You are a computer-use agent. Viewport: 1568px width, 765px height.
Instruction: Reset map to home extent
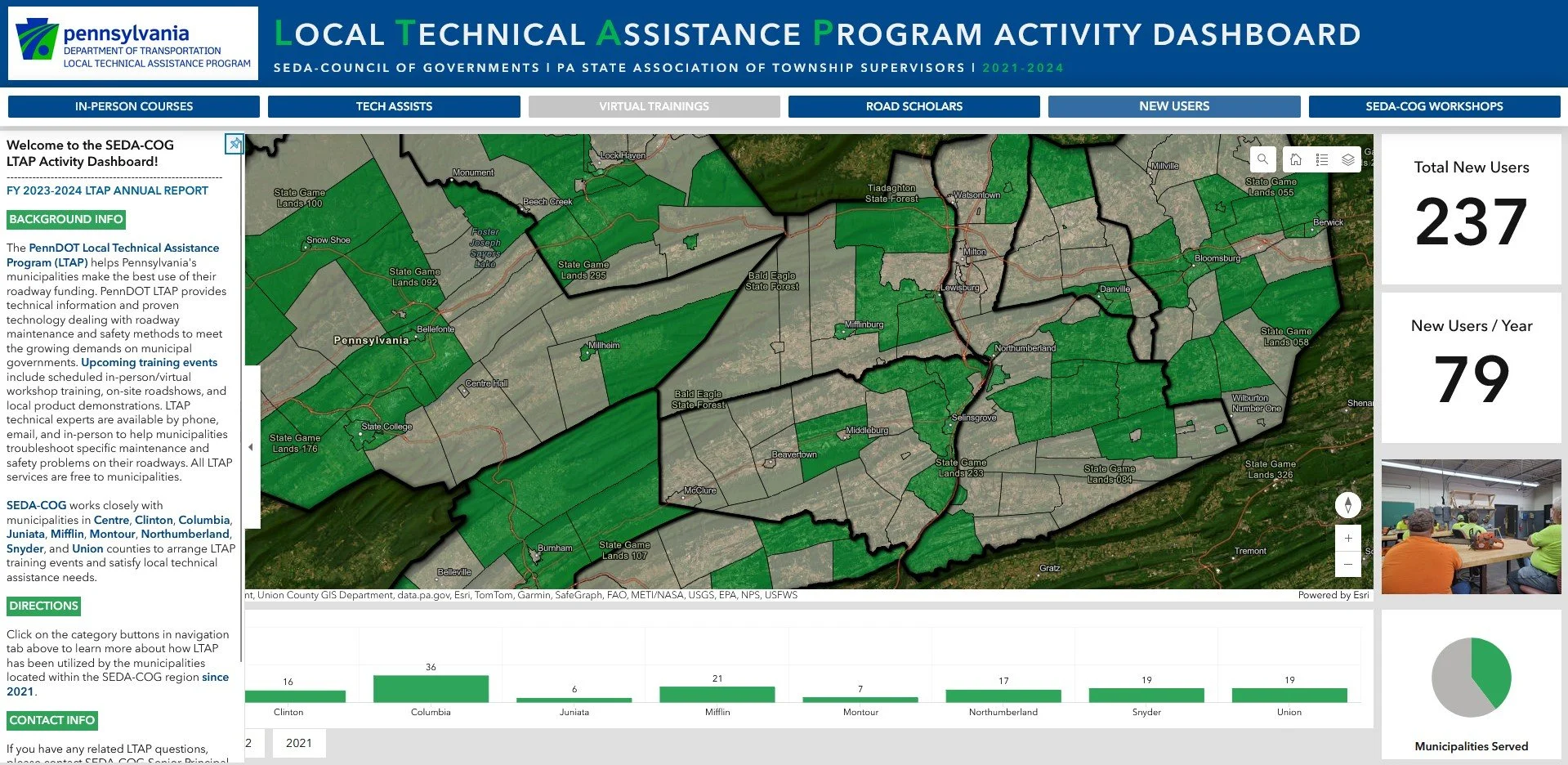pos(1296,159)
